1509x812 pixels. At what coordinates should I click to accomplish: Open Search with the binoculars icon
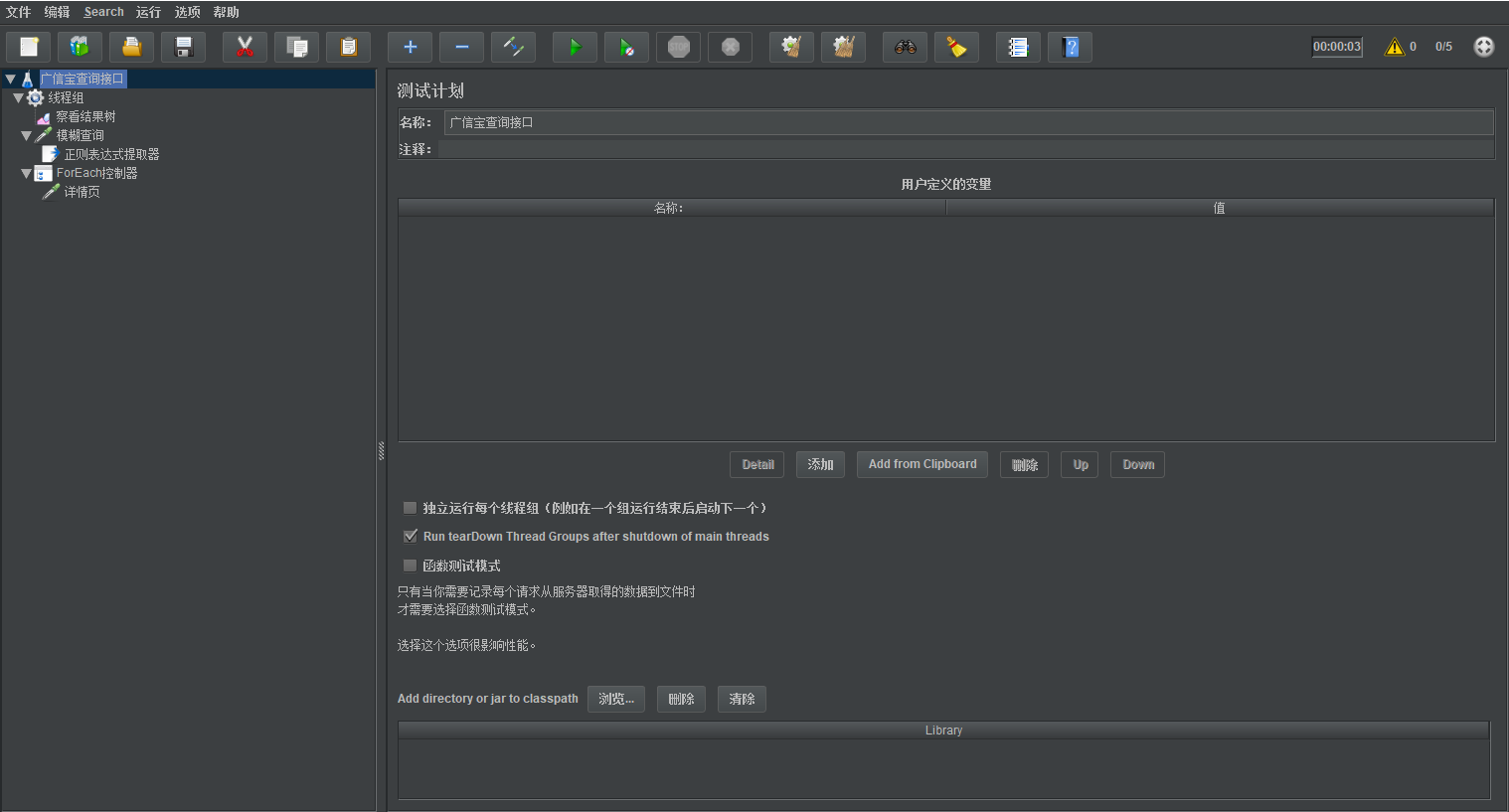[905, 47]
